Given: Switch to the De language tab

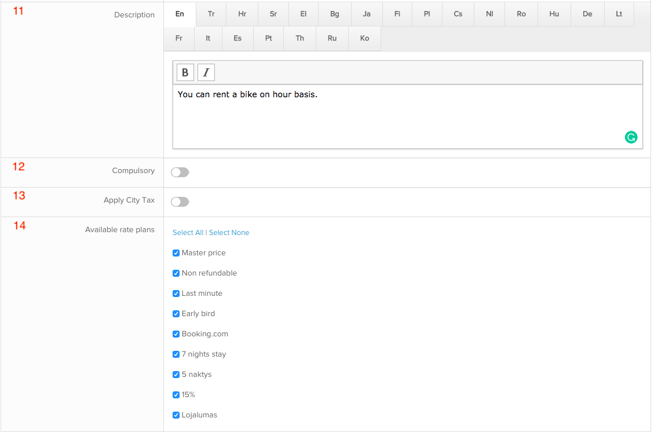Looking at the screenshot, I should [587, 14].
